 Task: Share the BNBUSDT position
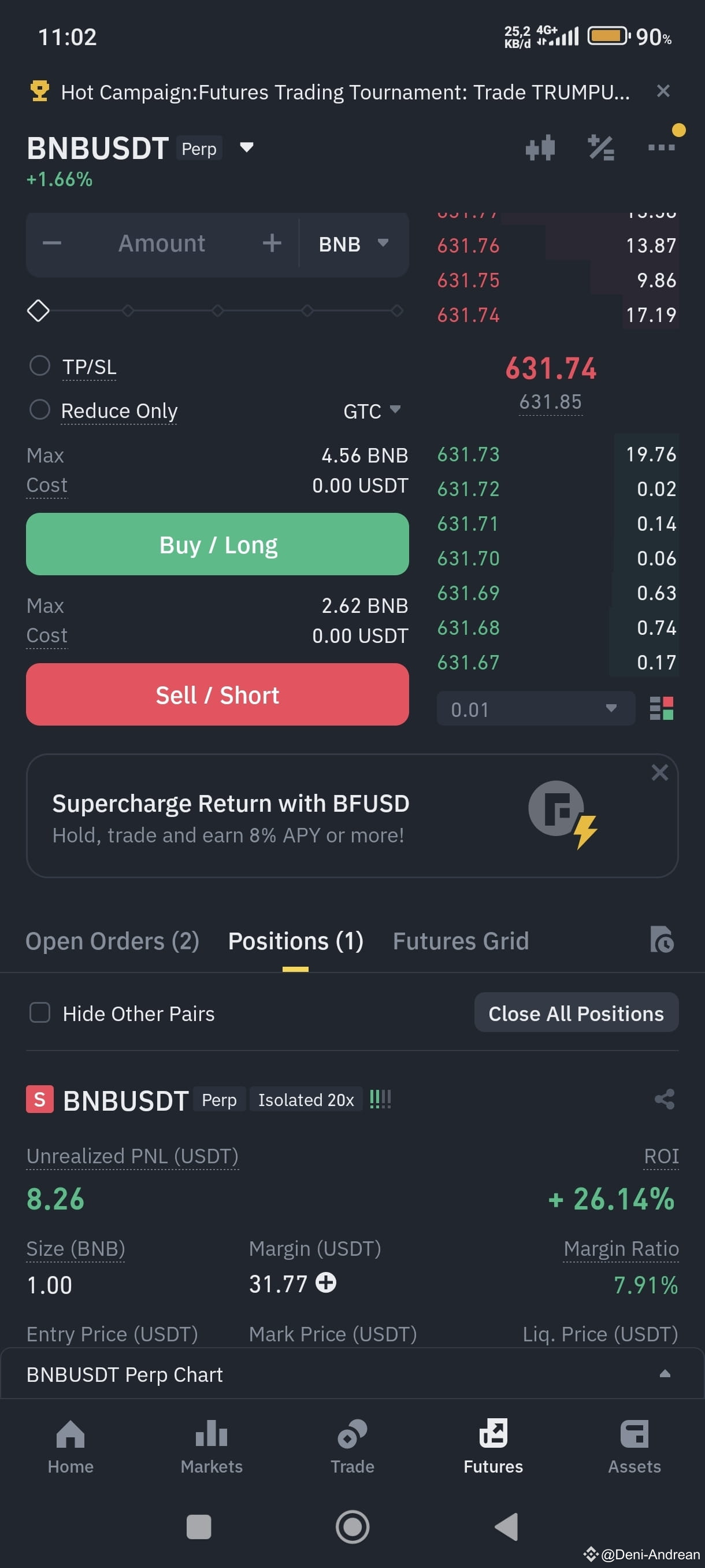[x=664, y=1099]
